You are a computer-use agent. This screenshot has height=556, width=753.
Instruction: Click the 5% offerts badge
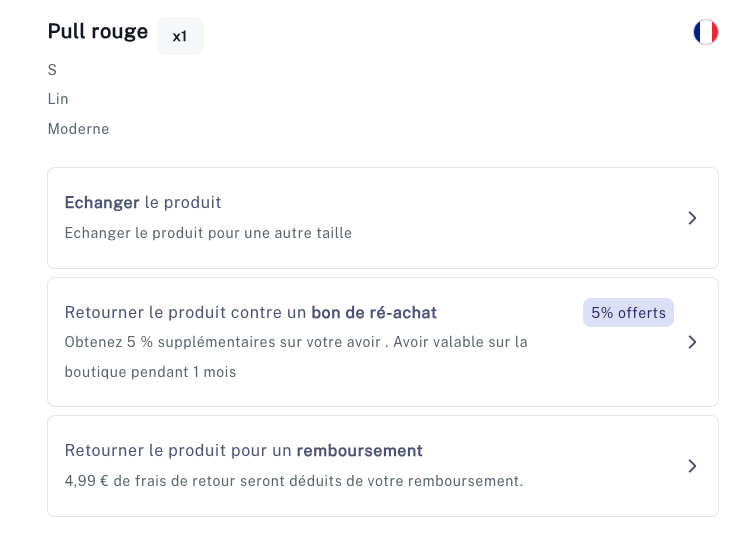coord(628,313)
